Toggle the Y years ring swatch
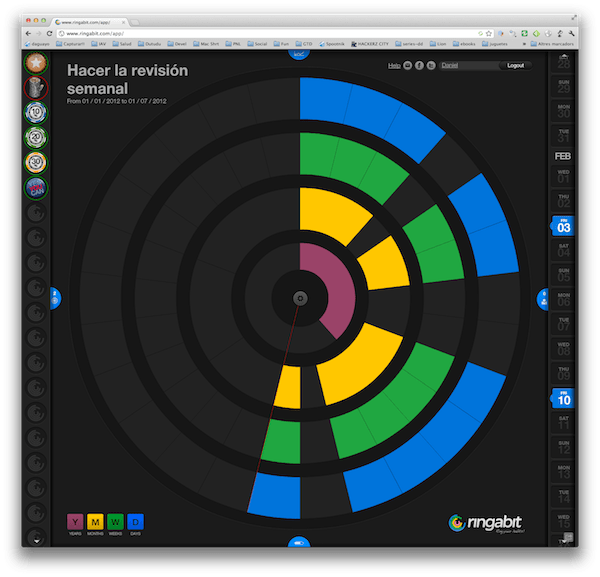This screenshot has height=577, width=600. [75, 522]
